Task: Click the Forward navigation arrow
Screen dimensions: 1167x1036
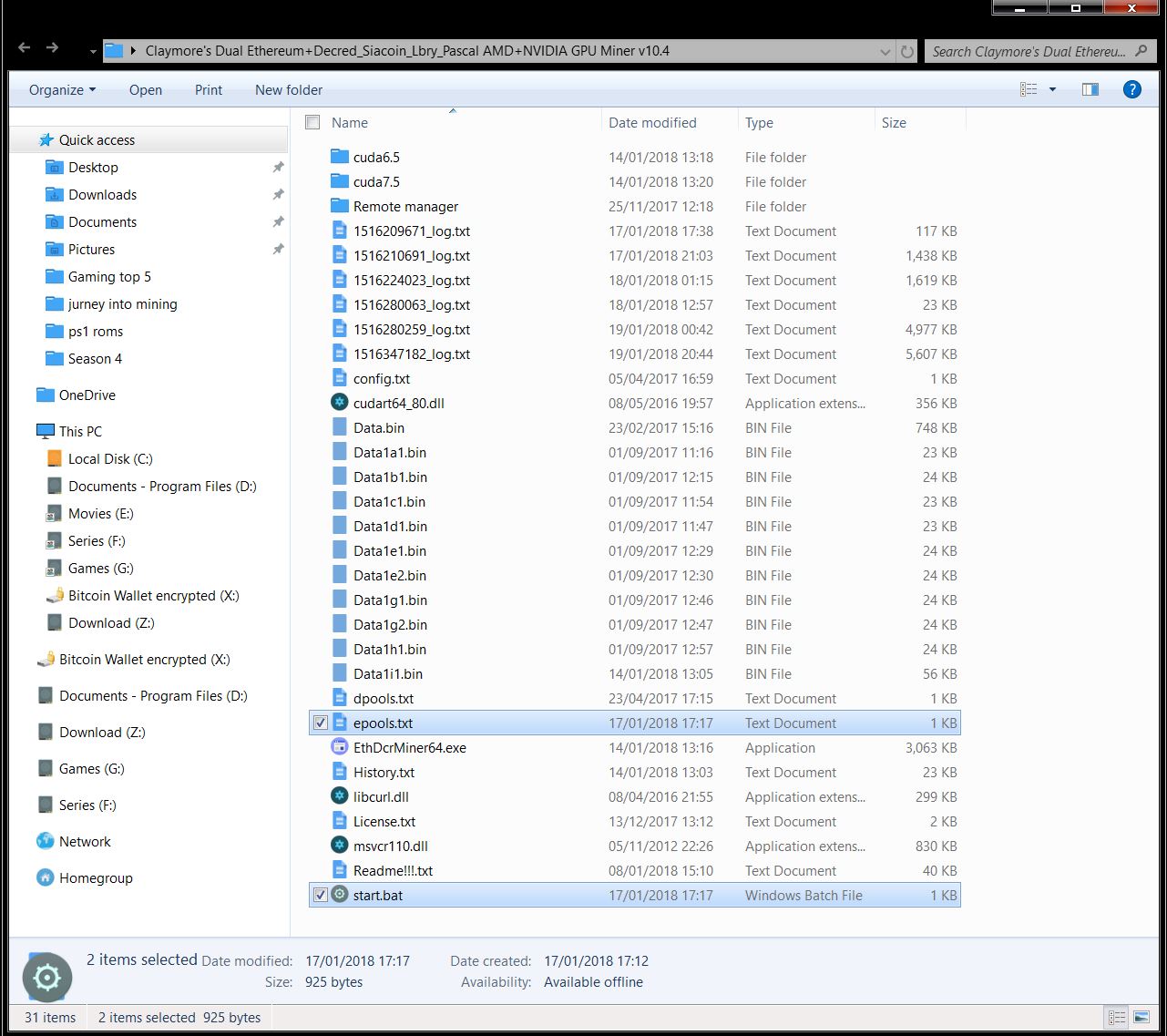Action: (x=52, y=48)
